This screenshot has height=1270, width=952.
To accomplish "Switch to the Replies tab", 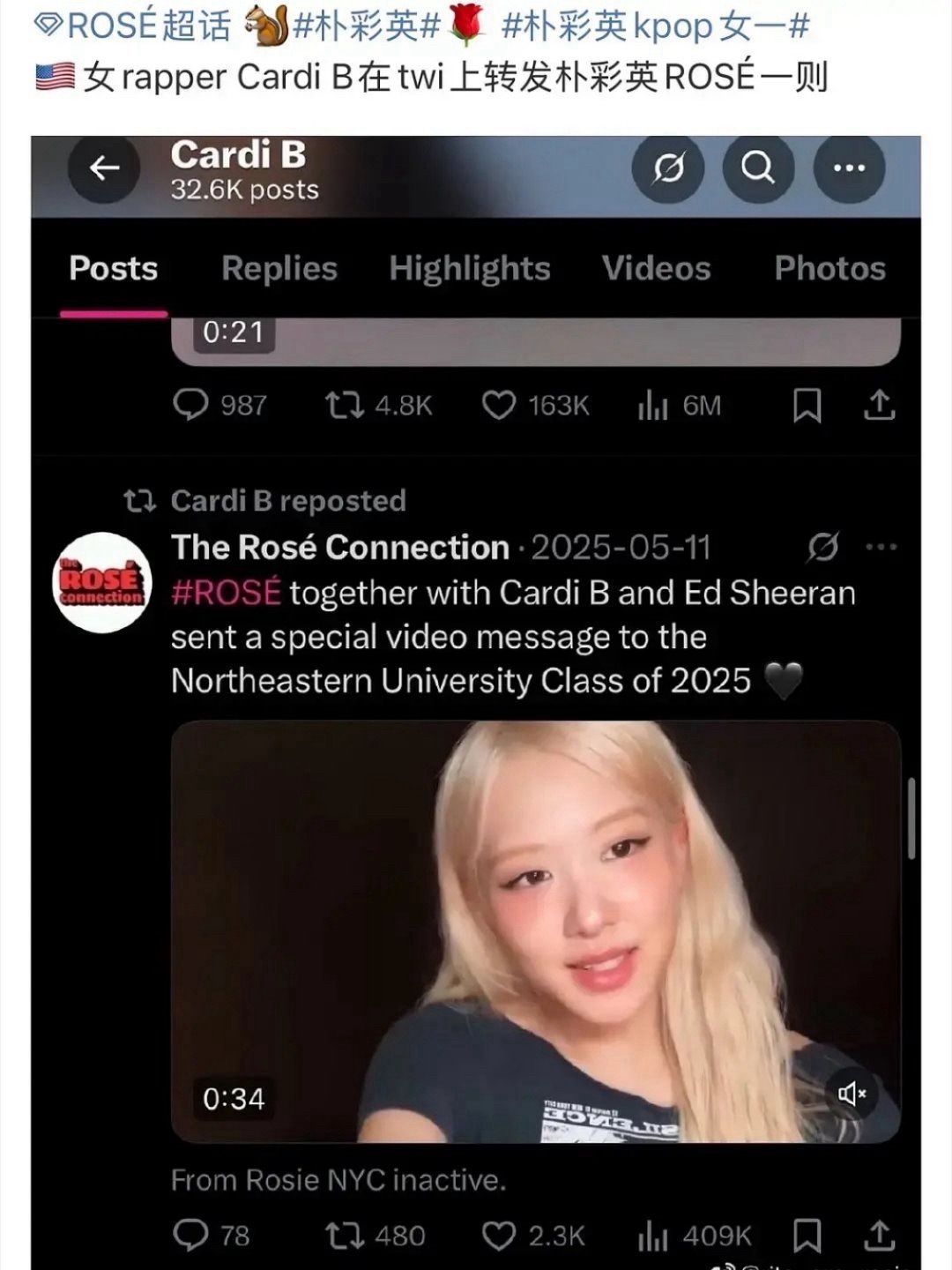I will coord(279,268).
